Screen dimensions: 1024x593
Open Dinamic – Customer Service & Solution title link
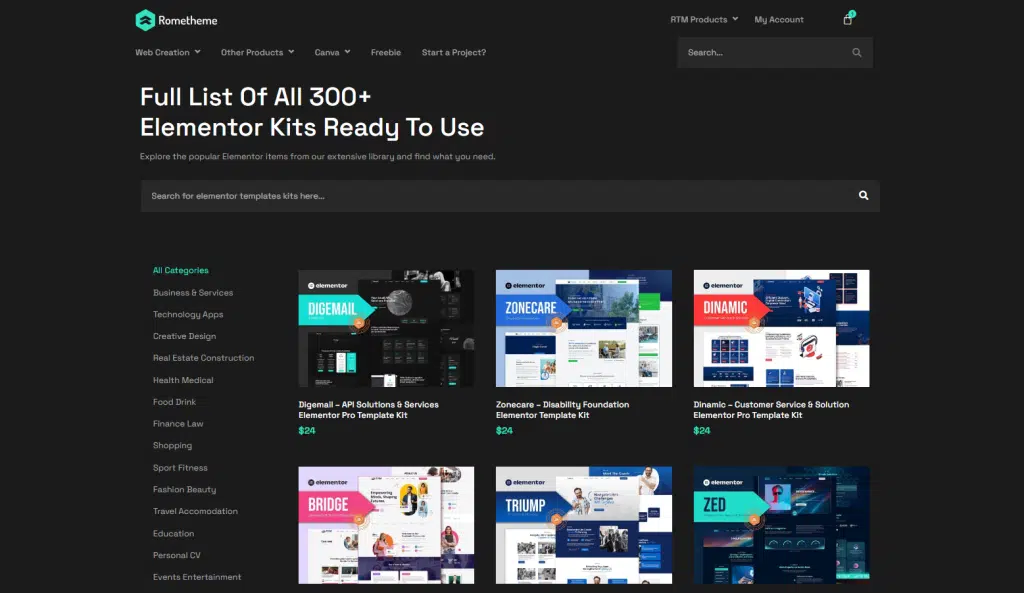771,410
